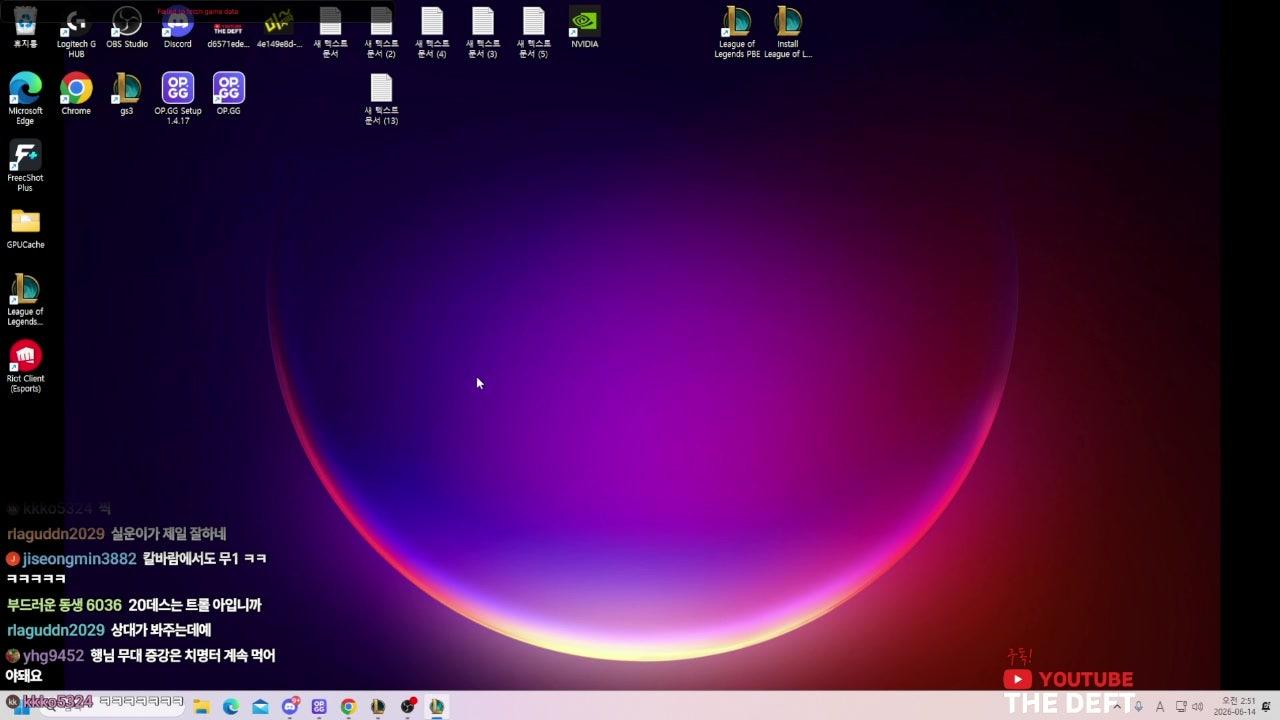Select the OBS Studio desktop shortcut
This screenshot has width=1280, height=720.
127,28
